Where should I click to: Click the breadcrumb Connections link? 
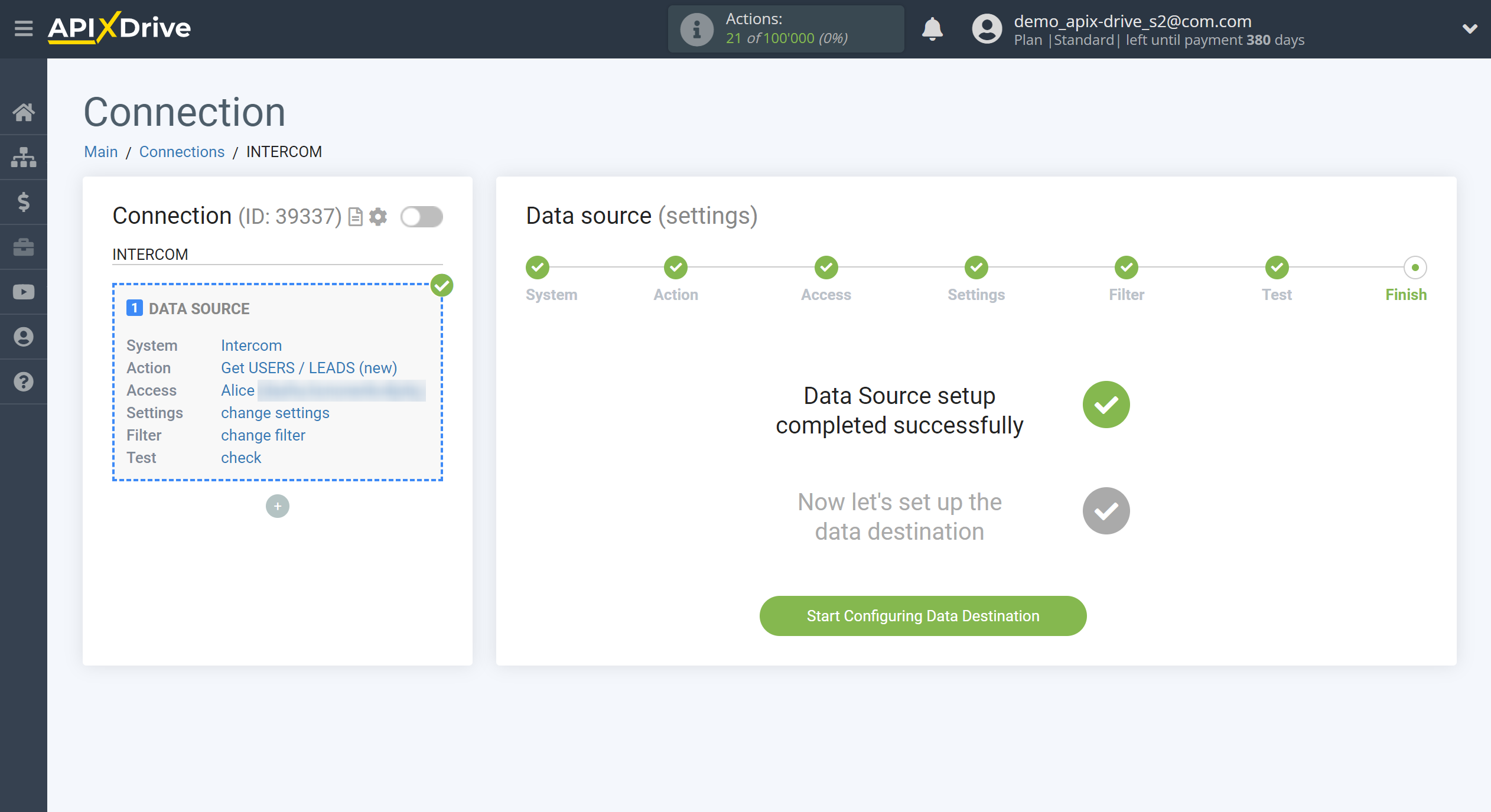point(181,152)
